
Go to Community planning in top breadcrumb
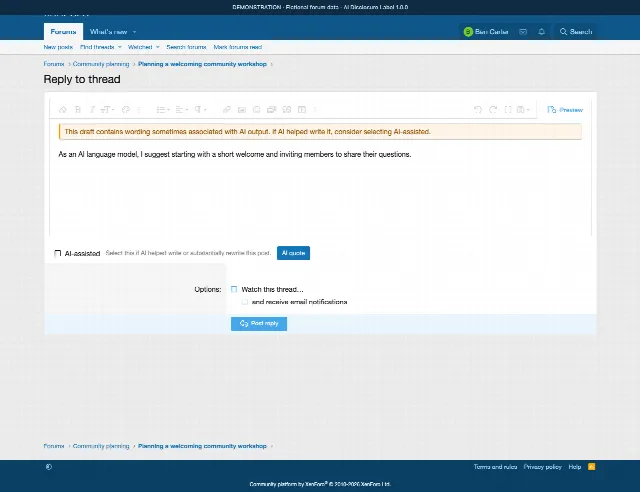click(x=101, y=64)
